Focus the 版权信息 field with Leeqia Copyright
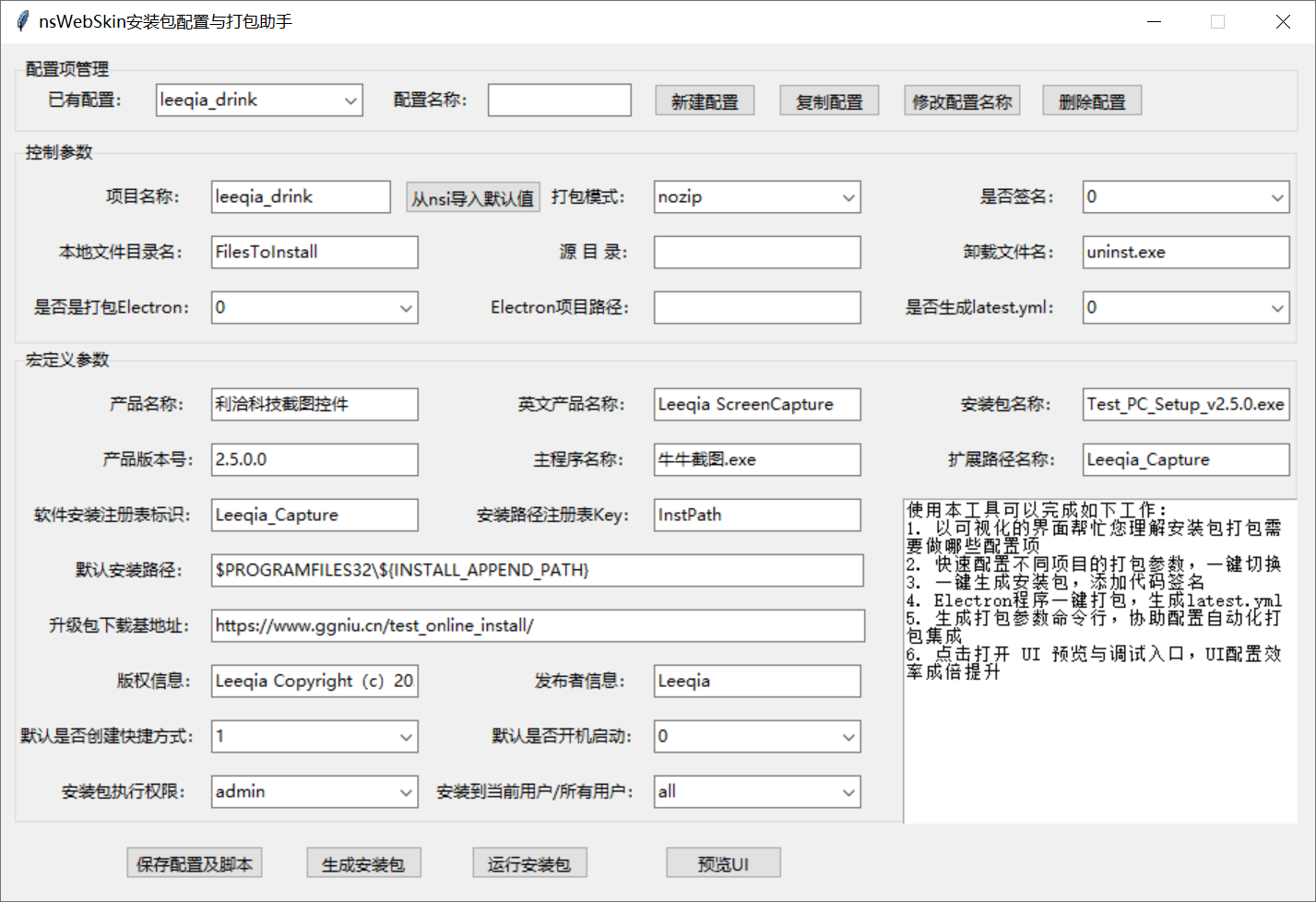 click(314, 682)
